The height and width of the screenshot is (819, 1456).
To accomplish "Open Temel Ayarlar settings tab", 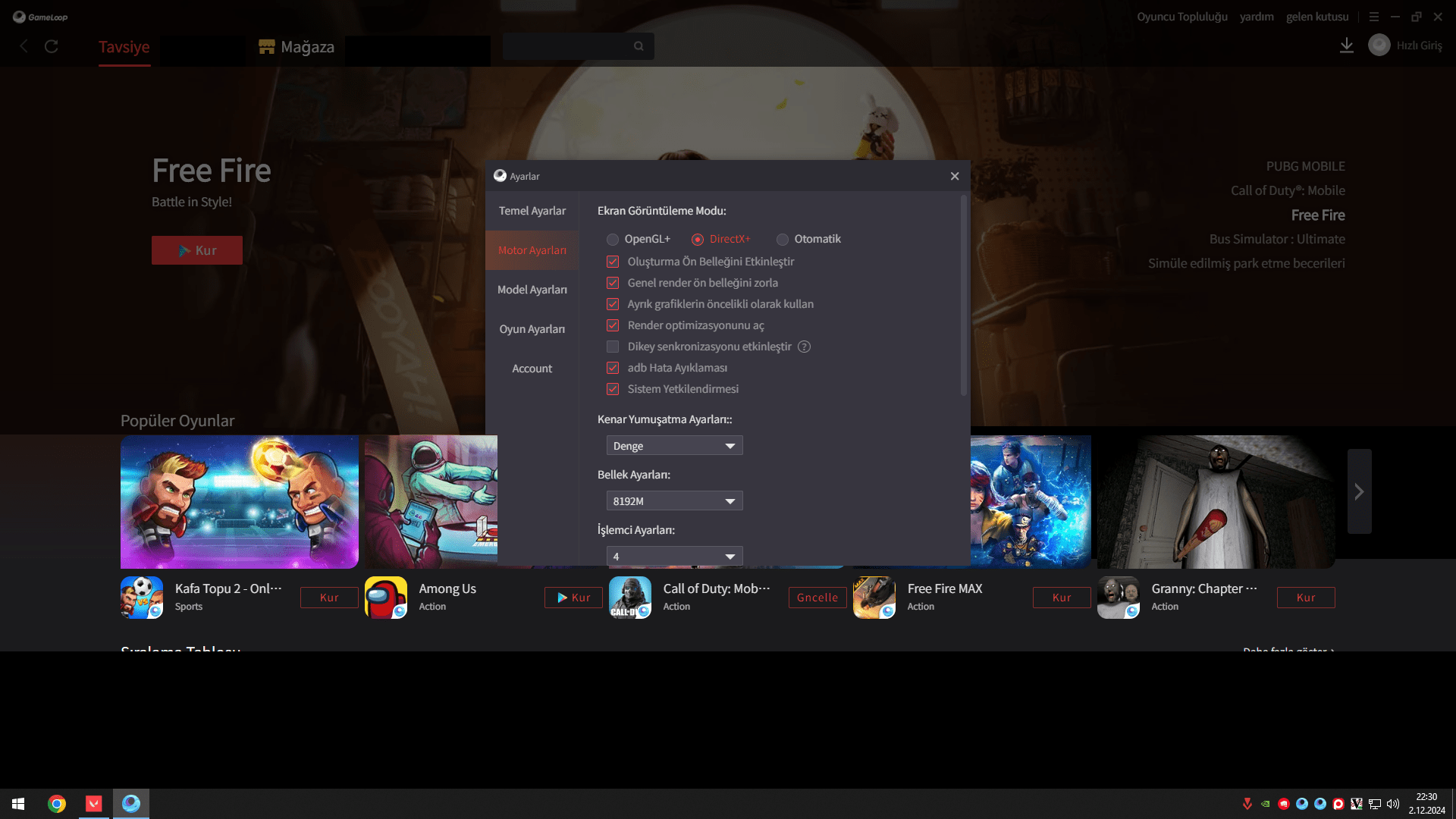I will click(532, 211).
